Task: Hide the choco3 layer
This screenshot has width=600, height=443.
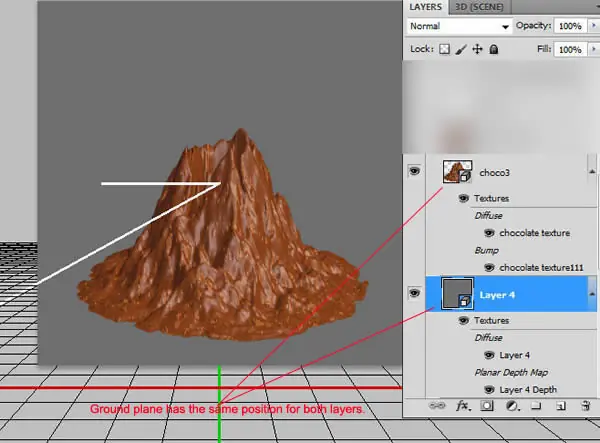Action: (414, 171)
